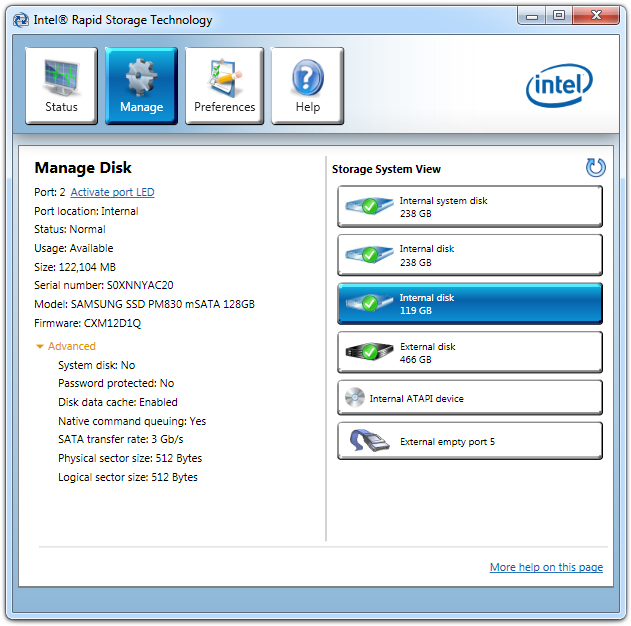Image resolution: width=631 pixels, height=626 pixels.
Task: Open the Help tab
Action: click(307, 86)
